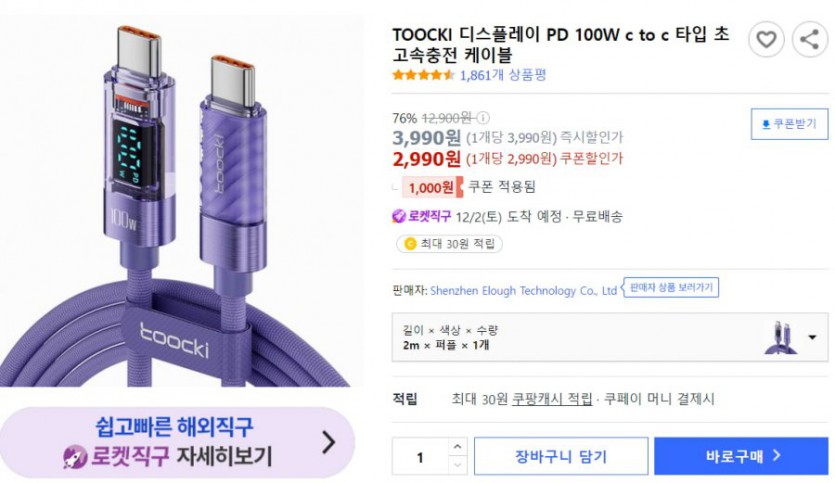Click the star rating icons
This screenshot has width=835, height=483.
pyautogui.click(x=423, y=75)
